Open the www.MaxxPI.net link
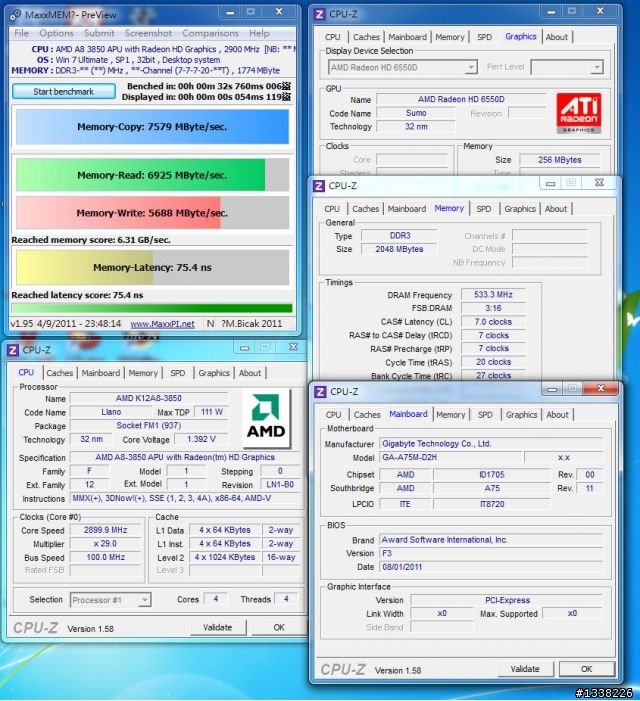 [163, 324]
